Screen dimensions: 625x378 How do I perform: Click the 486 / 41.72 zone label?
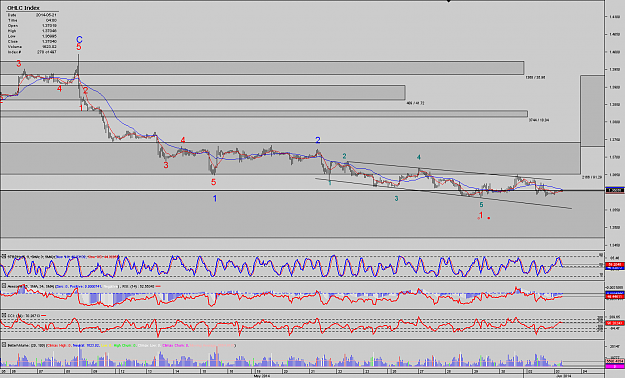pos(415,103)
